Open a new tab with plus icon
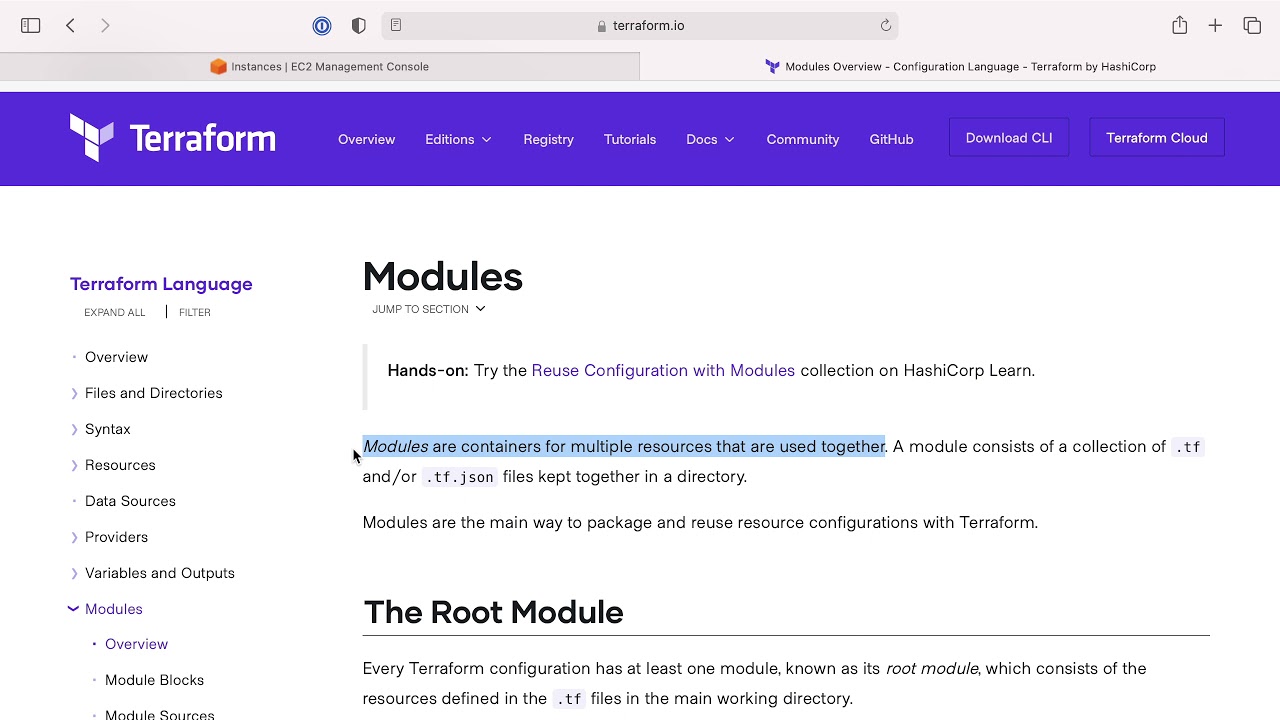The width and height of the screenshot is (1280, 720). pos(1215,26)
